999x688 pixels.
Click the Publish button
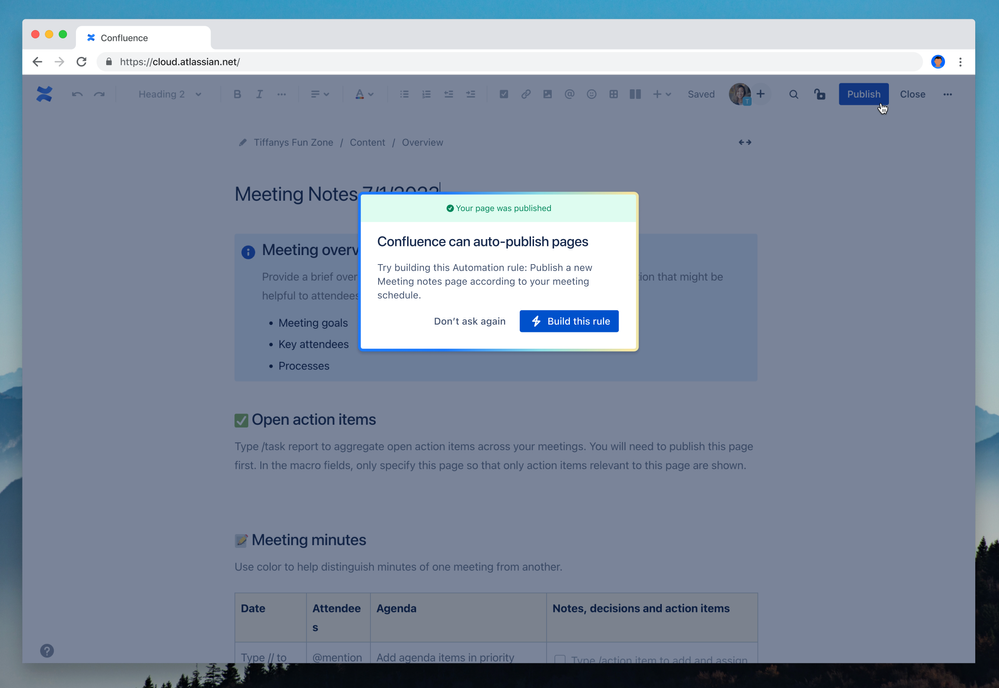pyautogui.click(x=863, y=94)
